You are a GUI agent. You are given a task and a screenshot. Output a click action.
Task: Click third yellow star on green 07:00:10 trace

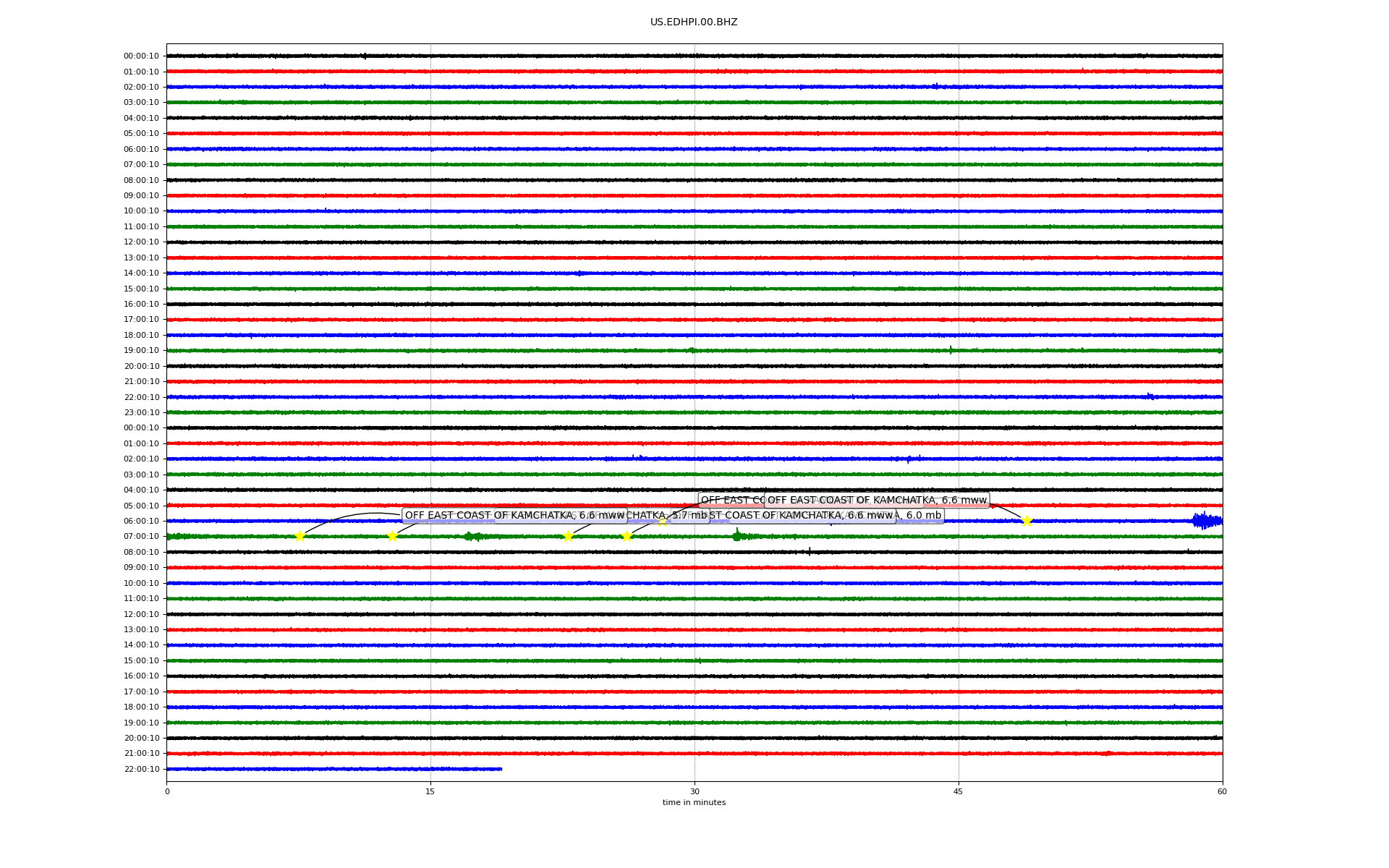click(568, 536)
